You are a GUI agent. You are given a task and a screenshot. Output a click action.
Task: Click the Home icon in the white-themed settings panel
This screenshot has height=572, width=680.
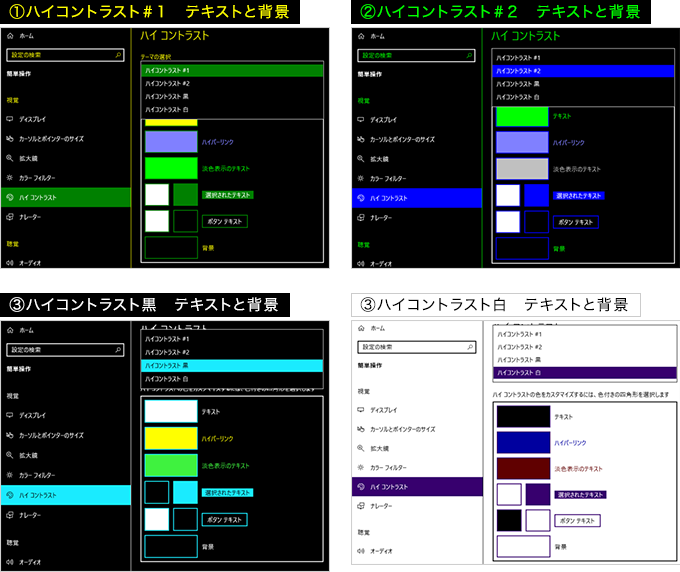coord(361,328)
